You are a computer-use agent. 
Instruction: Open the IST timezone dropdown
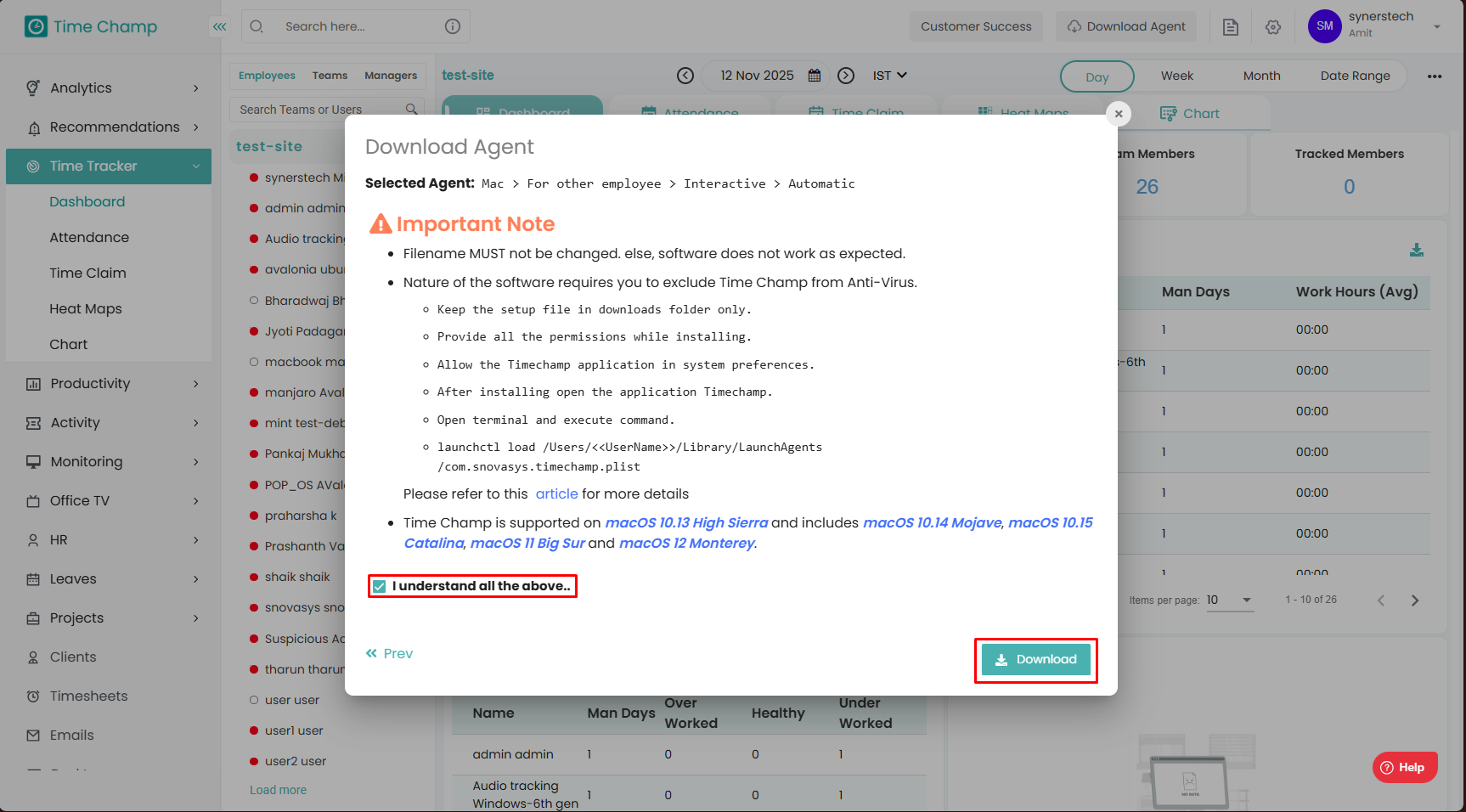pos(890,76)
